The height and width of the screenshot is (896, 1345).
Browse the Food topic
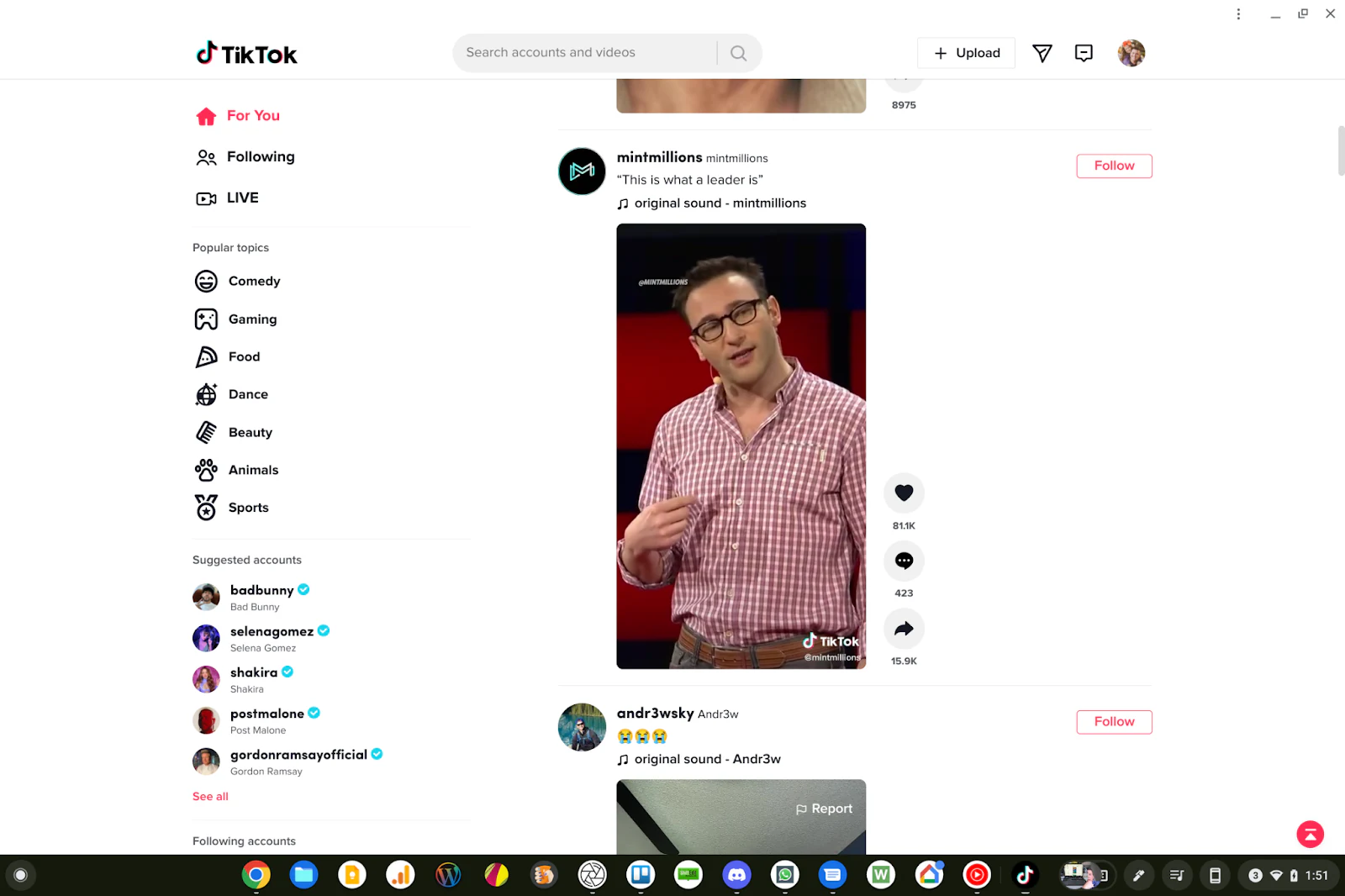click(228, 356)
